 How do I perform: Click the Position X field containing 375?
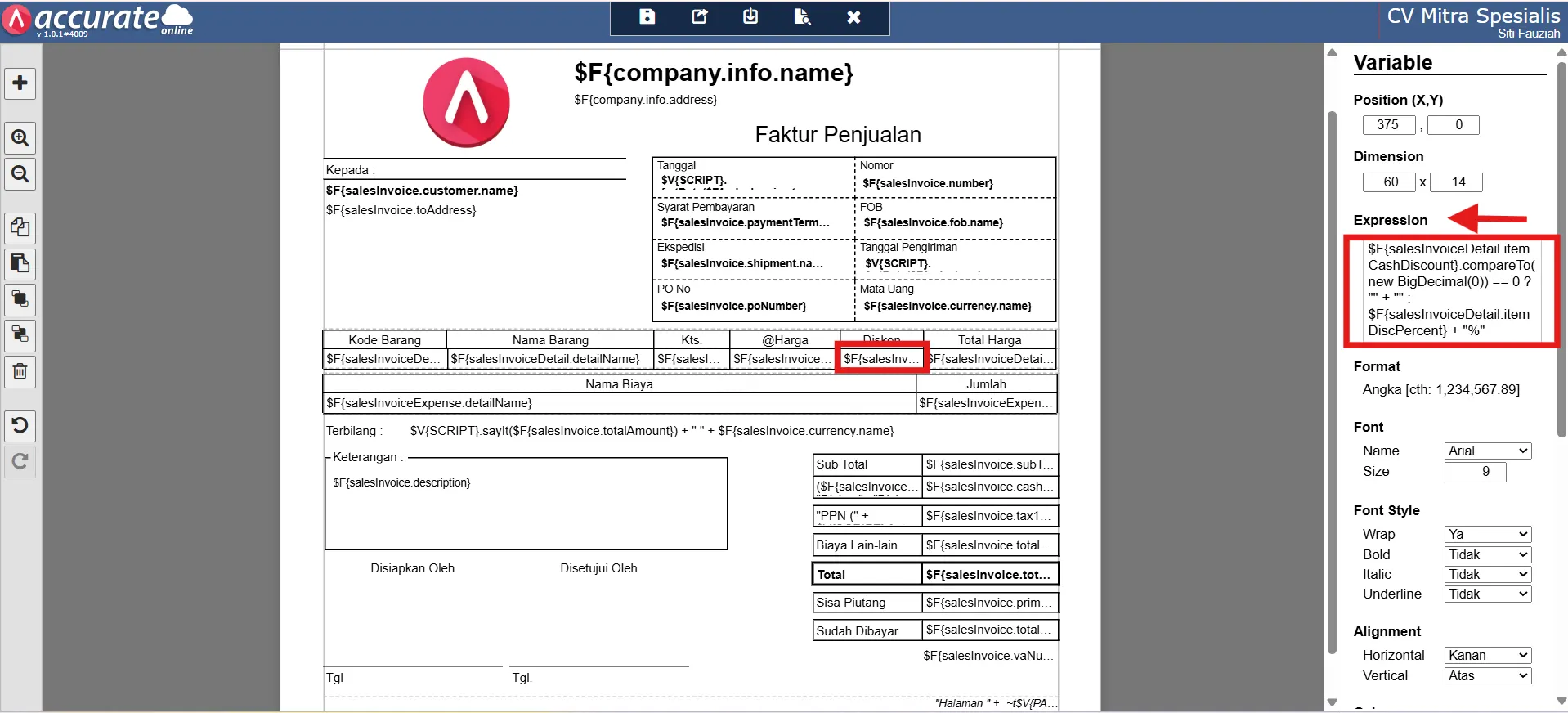(x=1388, y=125)
